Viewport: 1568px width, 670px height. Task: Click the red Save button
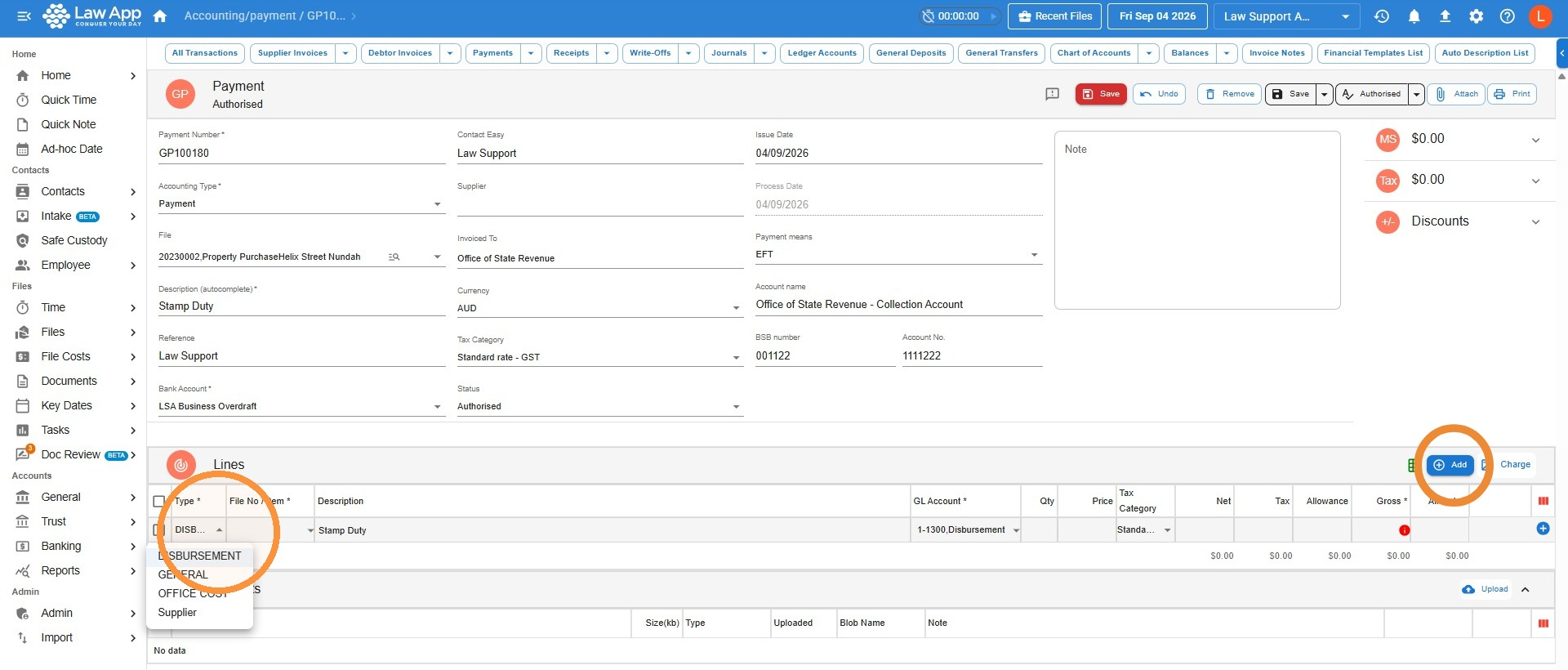tap(1101, 94)
